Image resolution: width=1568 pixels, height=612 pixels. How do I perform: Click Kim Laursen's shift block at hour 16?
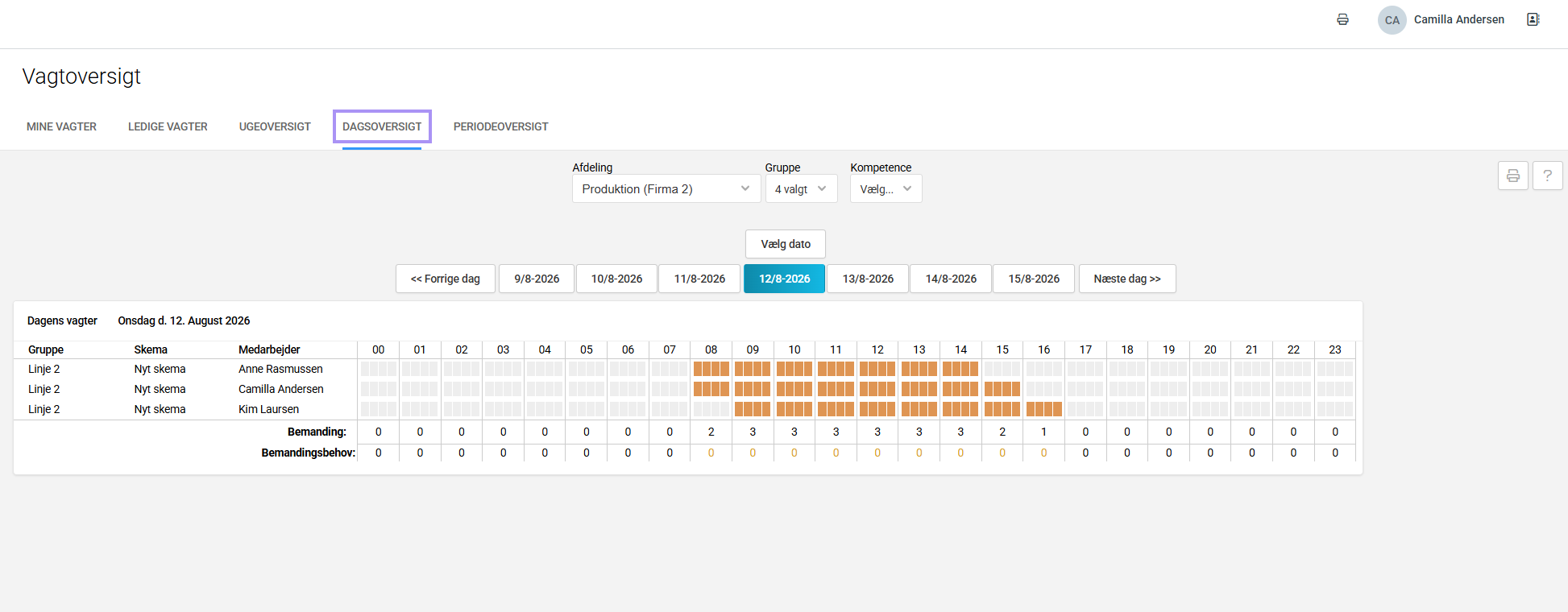[x=1044, y=409]
